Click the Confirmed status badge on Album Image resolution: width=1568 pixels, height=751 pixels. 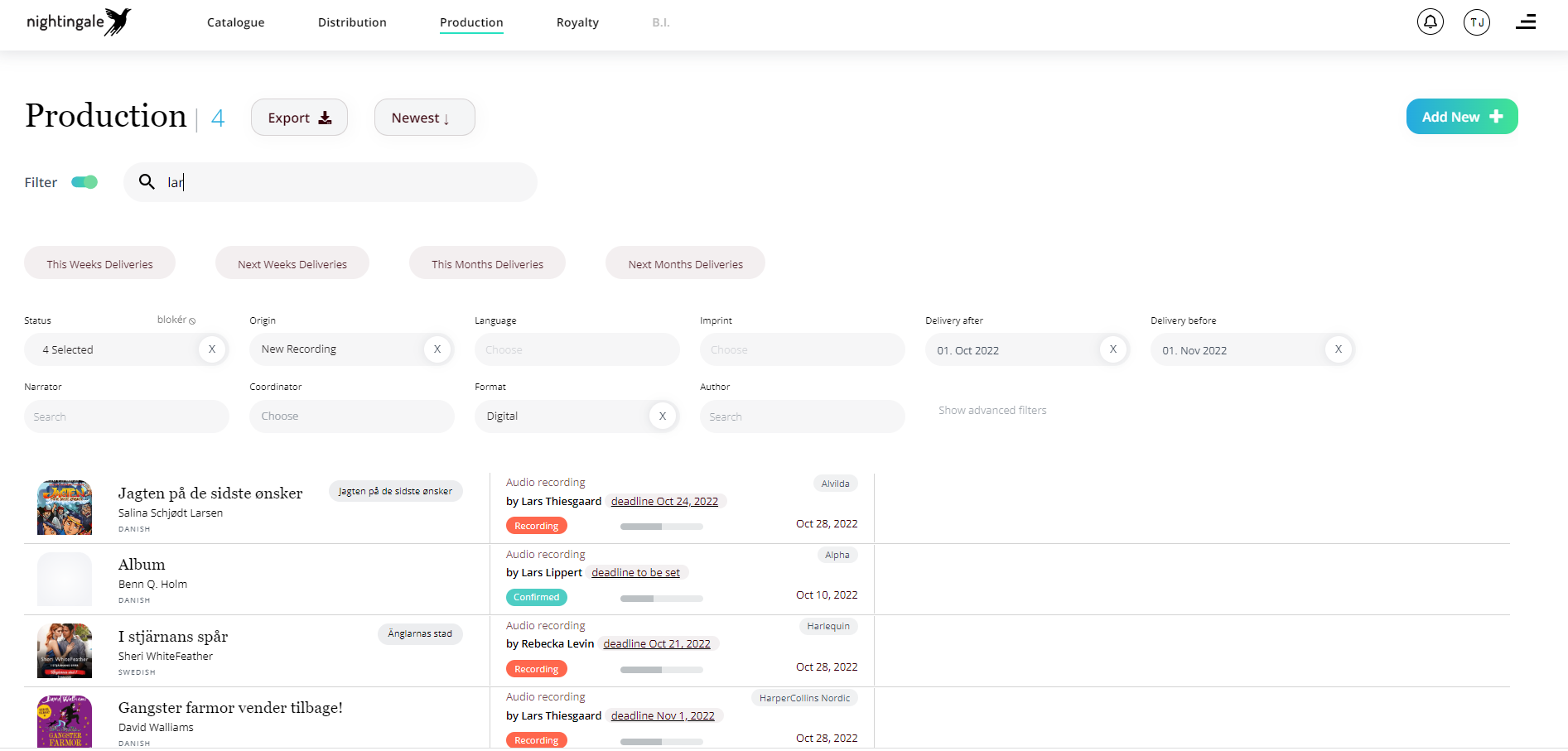(536, 597)
